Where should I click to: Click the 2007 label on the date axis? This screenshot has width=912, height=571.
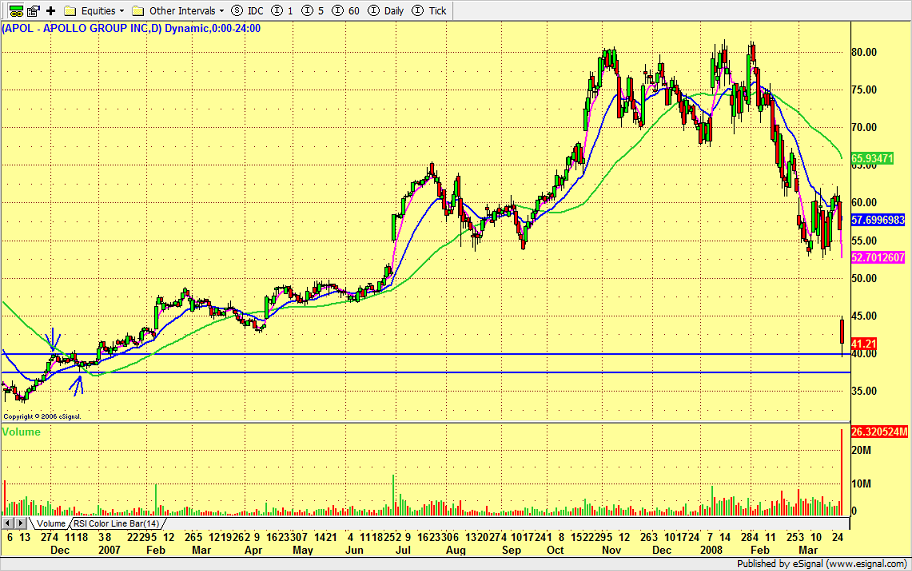[109, 550]
